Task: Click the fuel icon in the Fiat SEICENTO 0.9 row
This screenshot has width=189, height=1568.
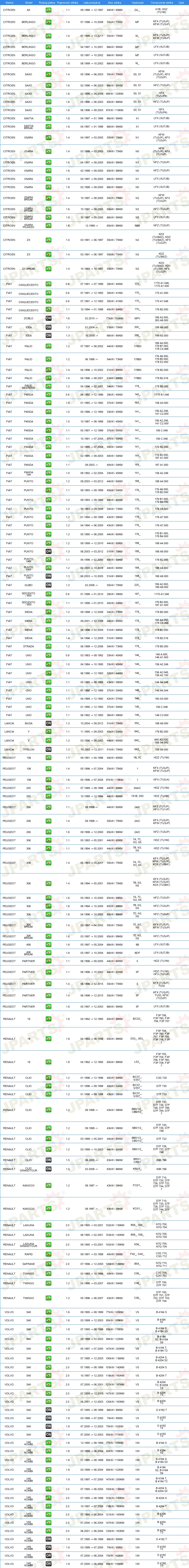Action: (48, 594)
